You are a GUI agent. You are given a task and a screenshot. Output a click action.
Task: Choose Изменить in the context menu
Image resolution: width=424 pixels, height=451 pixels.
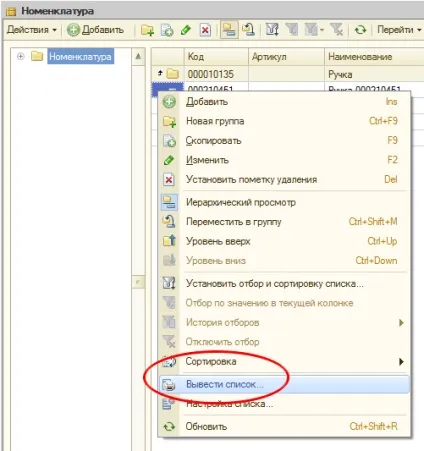pyautogui.click(x=284, y=160)
